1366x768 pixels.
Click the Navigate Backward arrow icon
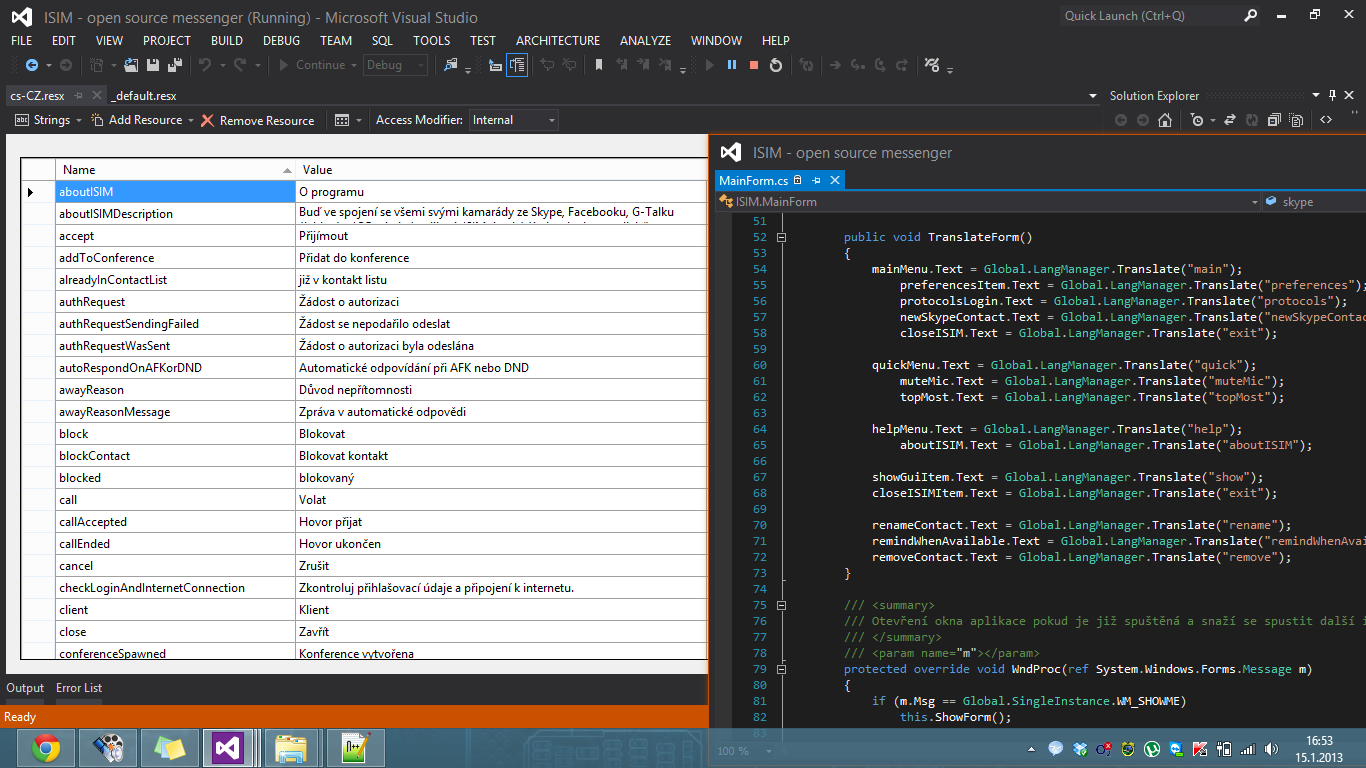(31, 65)
